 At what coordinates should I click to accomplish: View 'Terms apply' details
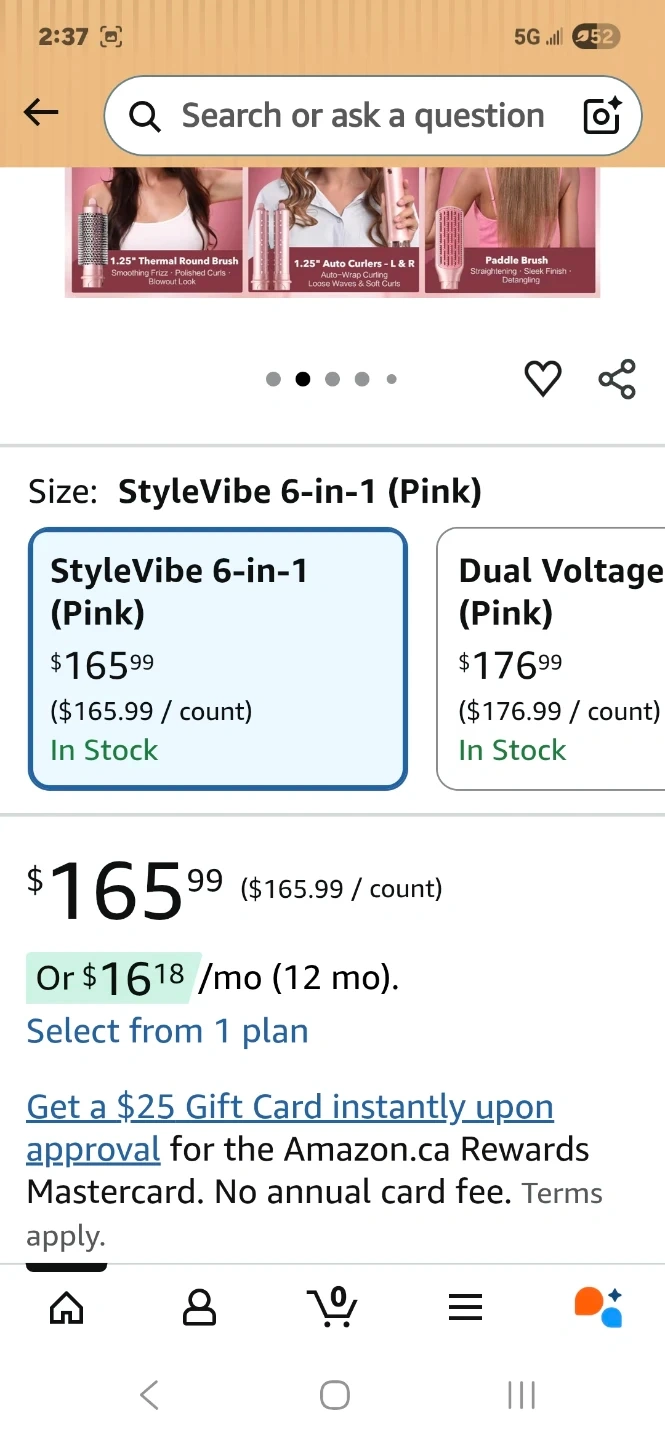click(x=561, y=1194)
